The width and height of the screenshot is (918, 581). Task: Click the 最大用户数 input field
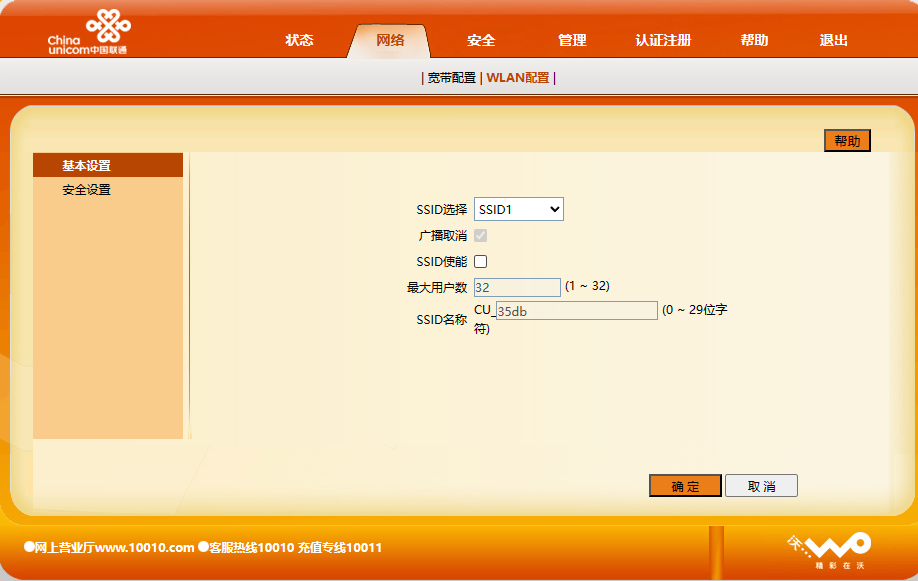pyautogui.click(x=517, y=288)
